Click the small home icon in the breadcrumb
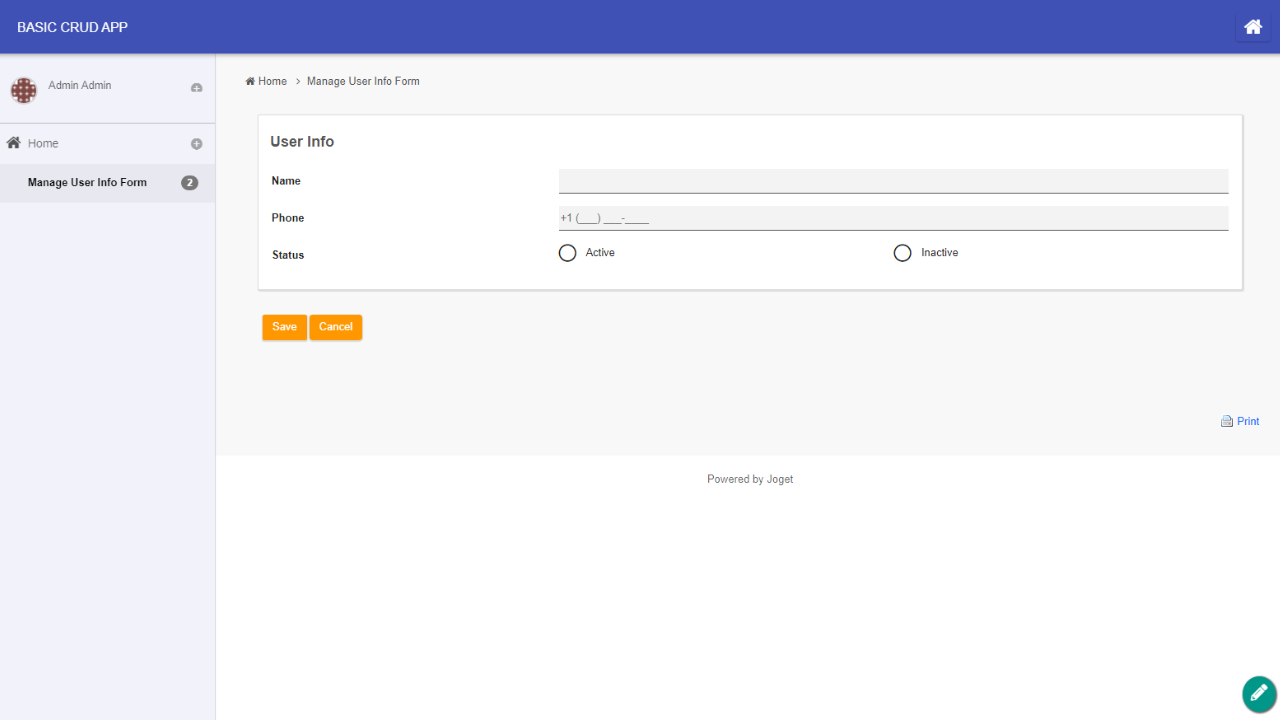Viewport: 1280px width, 720px height. coord(250,81)
